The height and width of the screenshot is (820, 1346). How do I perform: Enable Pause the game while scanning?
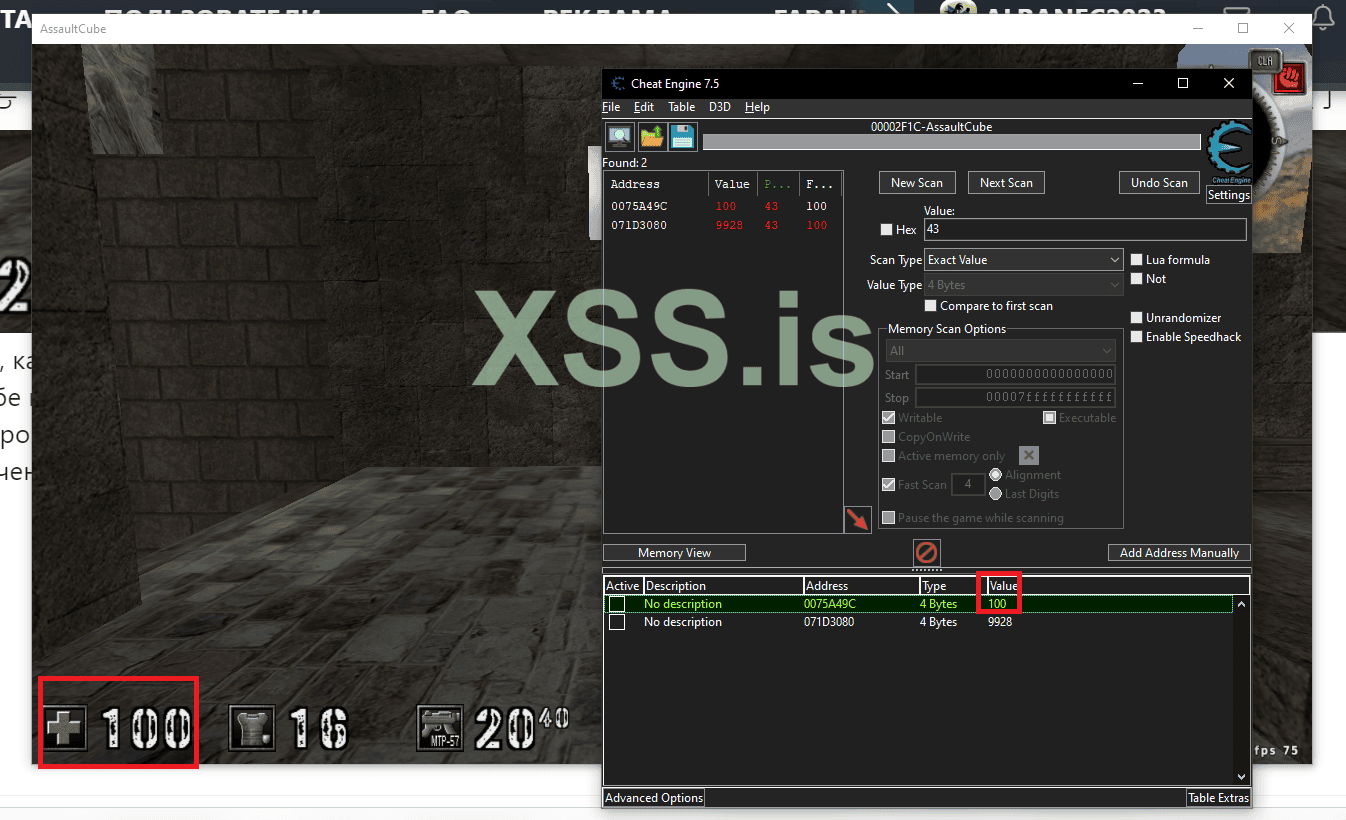tap(888, 518)
